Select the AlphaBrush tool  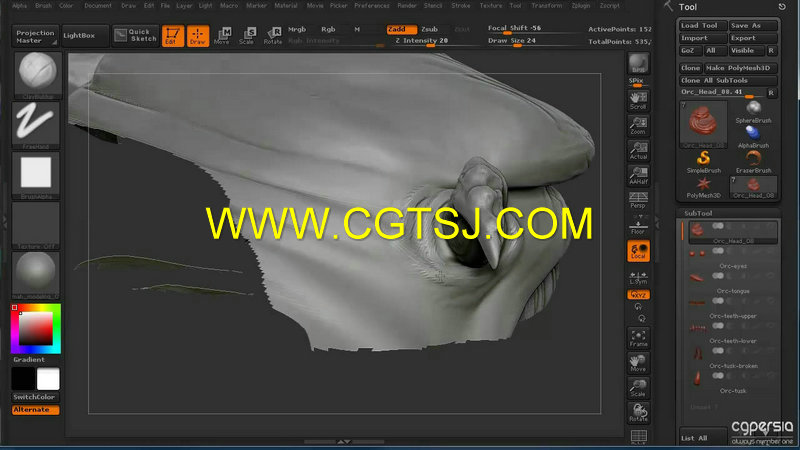pos(753,137)
